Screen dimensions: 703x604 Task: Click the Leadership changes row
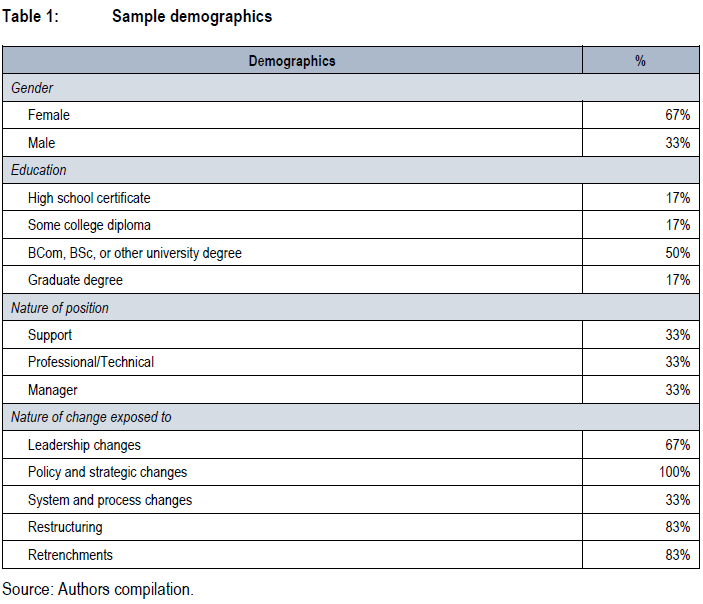(351, 445)
